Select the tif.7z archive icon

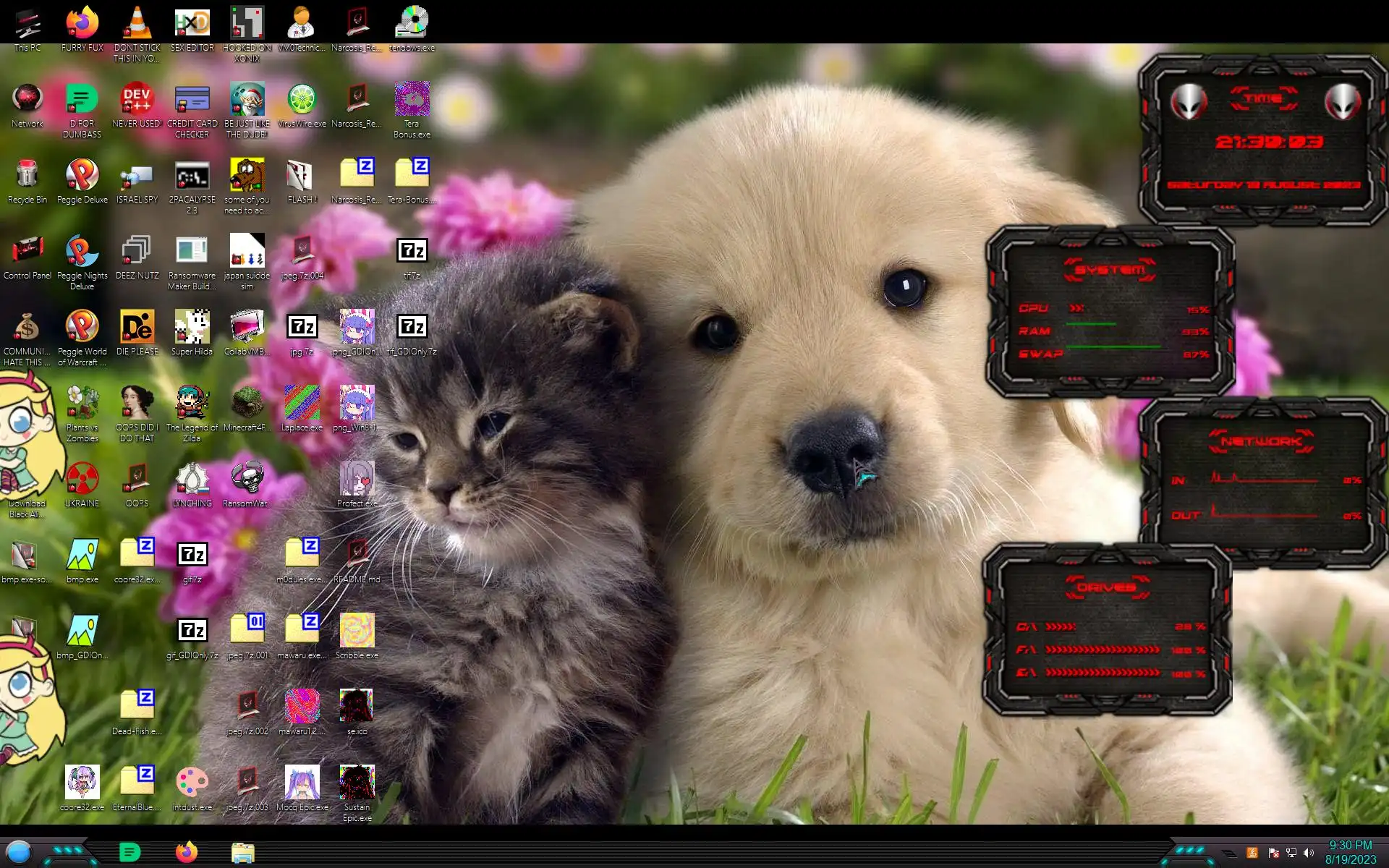(x=412, y=252)
